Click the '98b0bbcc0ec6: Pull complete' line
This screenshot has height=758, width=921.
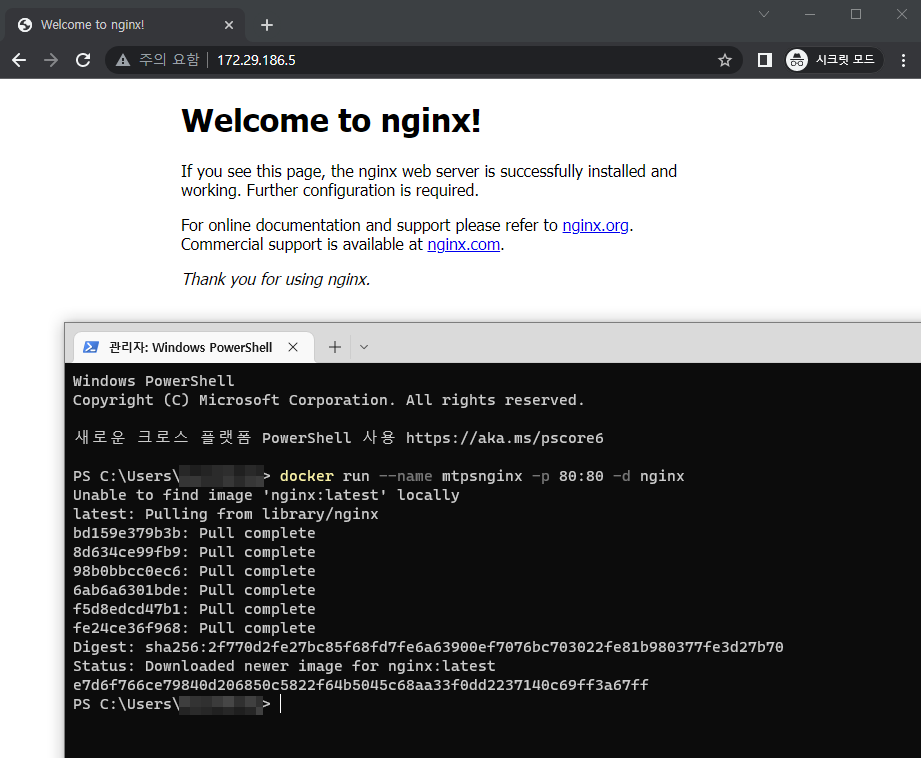coord(194,571)
